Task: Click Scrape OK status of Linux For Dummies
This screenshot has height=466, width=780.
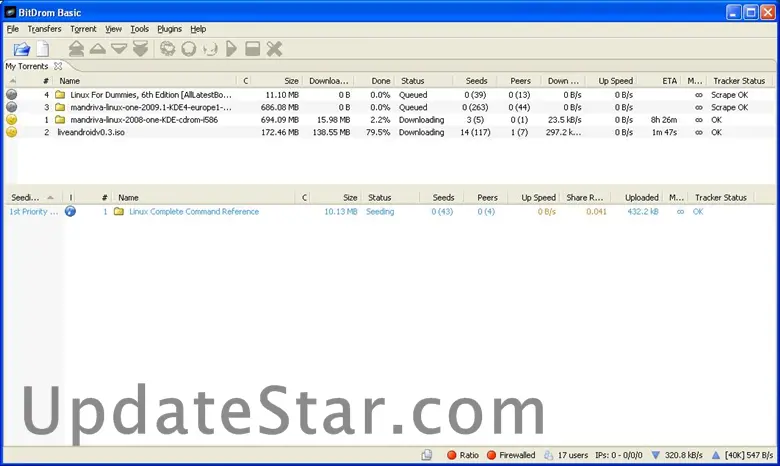Action: 729,94
